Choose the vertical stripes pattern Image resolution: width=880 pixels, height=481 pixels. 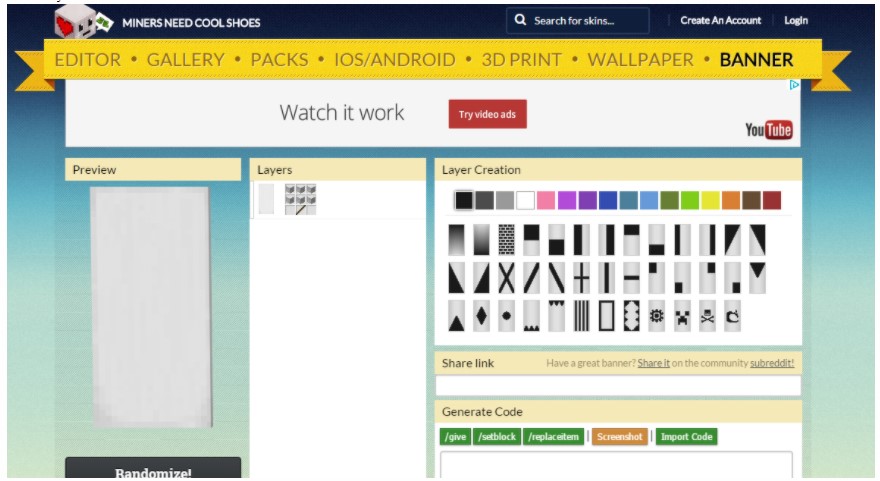(x=581, y=316)
